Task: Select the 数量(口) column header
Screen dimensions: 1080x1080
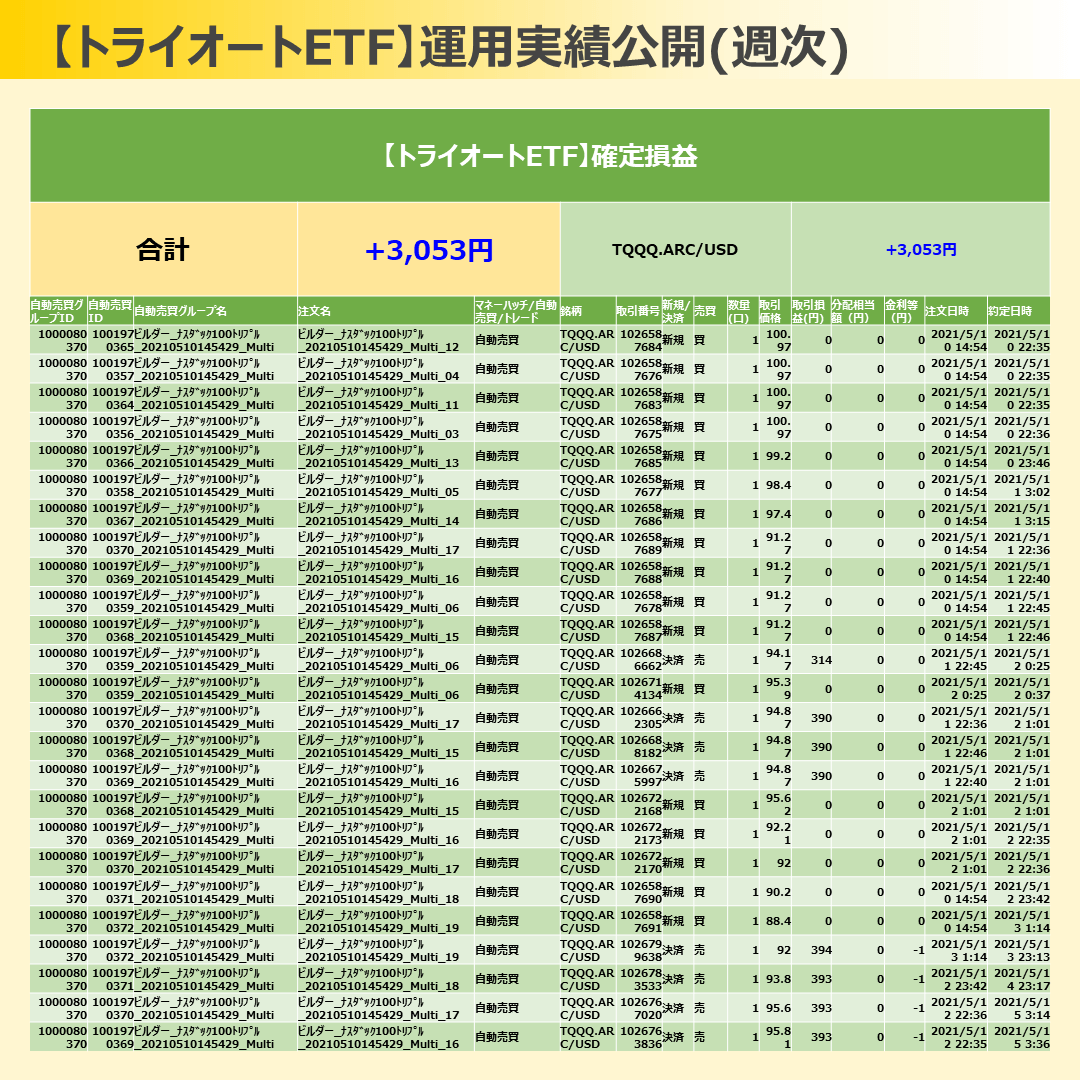Action: [x=738, y=311]
